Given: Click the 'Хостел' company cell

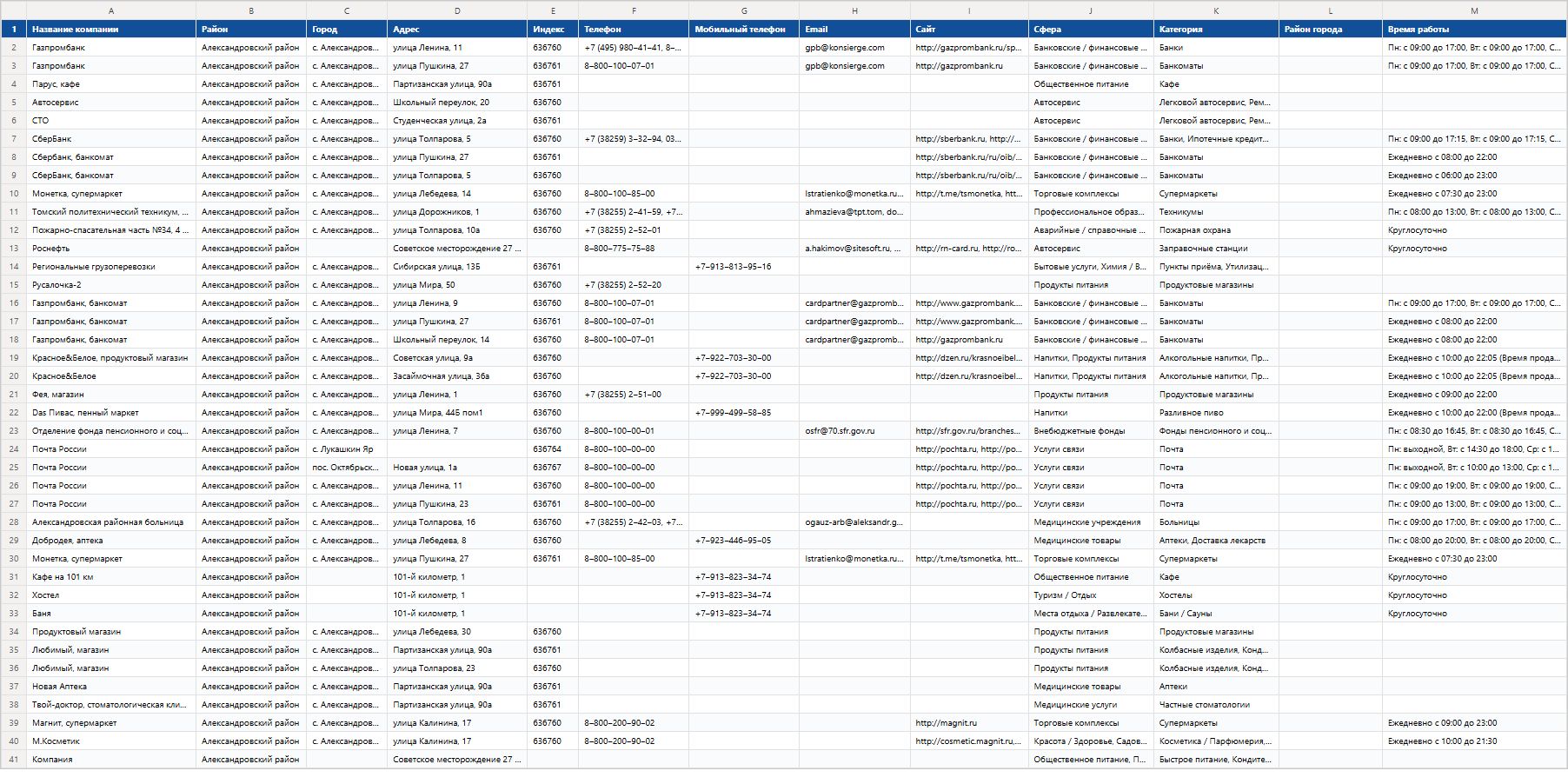Looking at the screenshot, I should pyautogui.click(x=111, y=595).
